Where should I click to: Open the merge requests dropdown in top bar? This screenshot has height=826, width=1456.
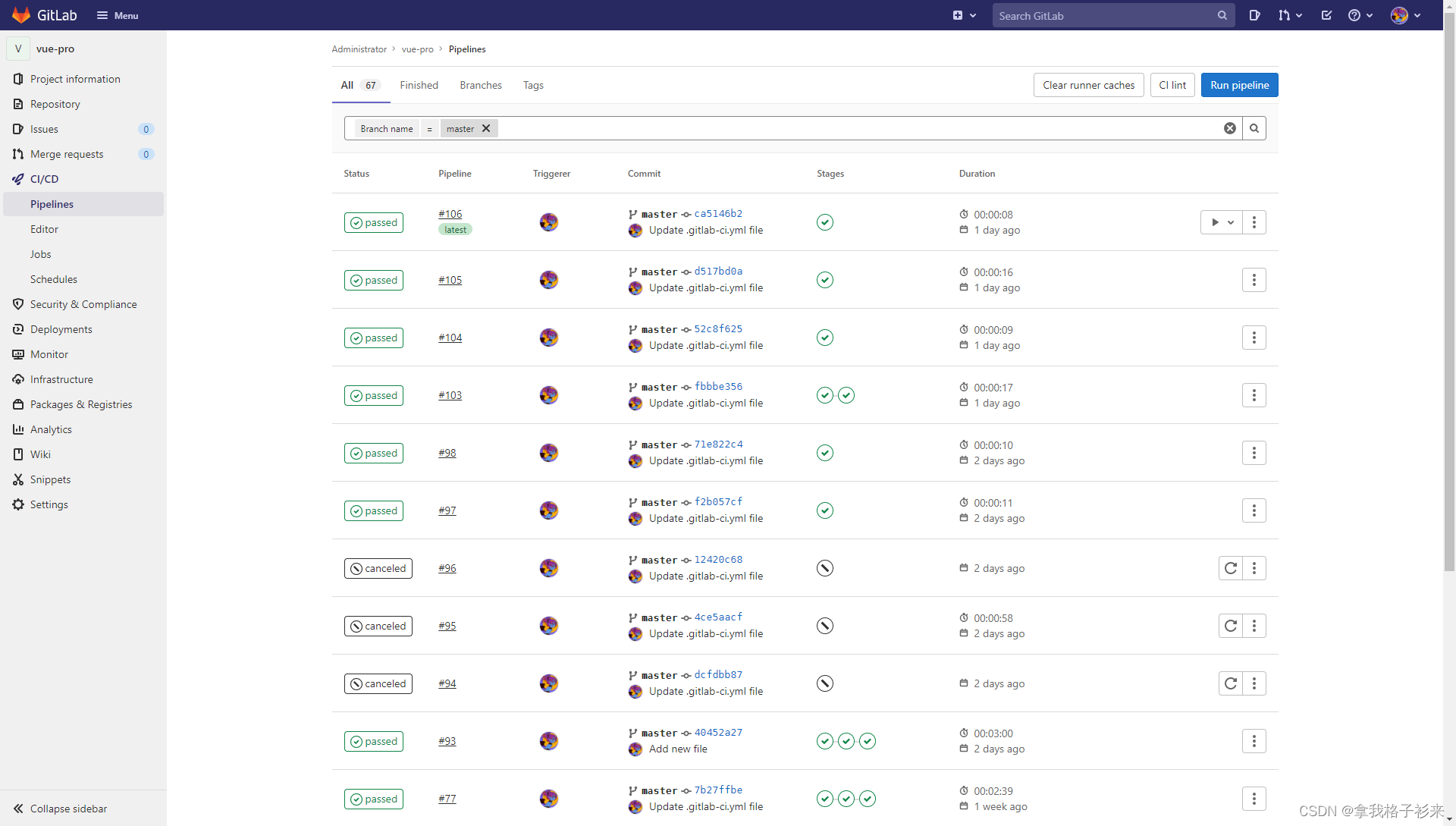[x=1289, y=15]
